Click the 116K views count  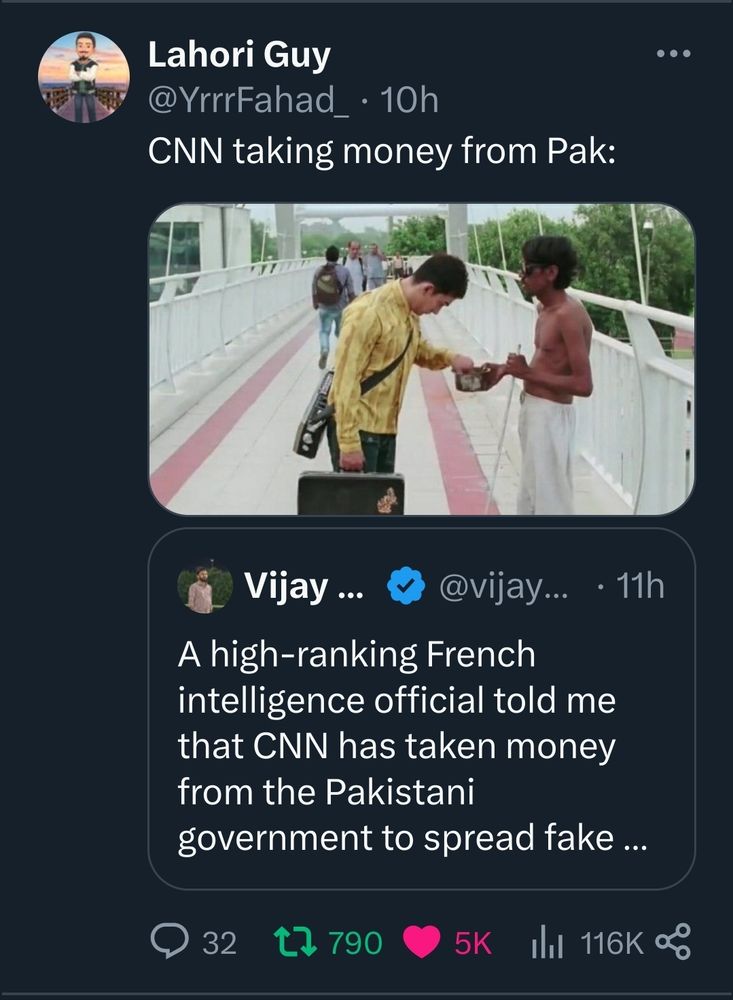tap(612, 942)
